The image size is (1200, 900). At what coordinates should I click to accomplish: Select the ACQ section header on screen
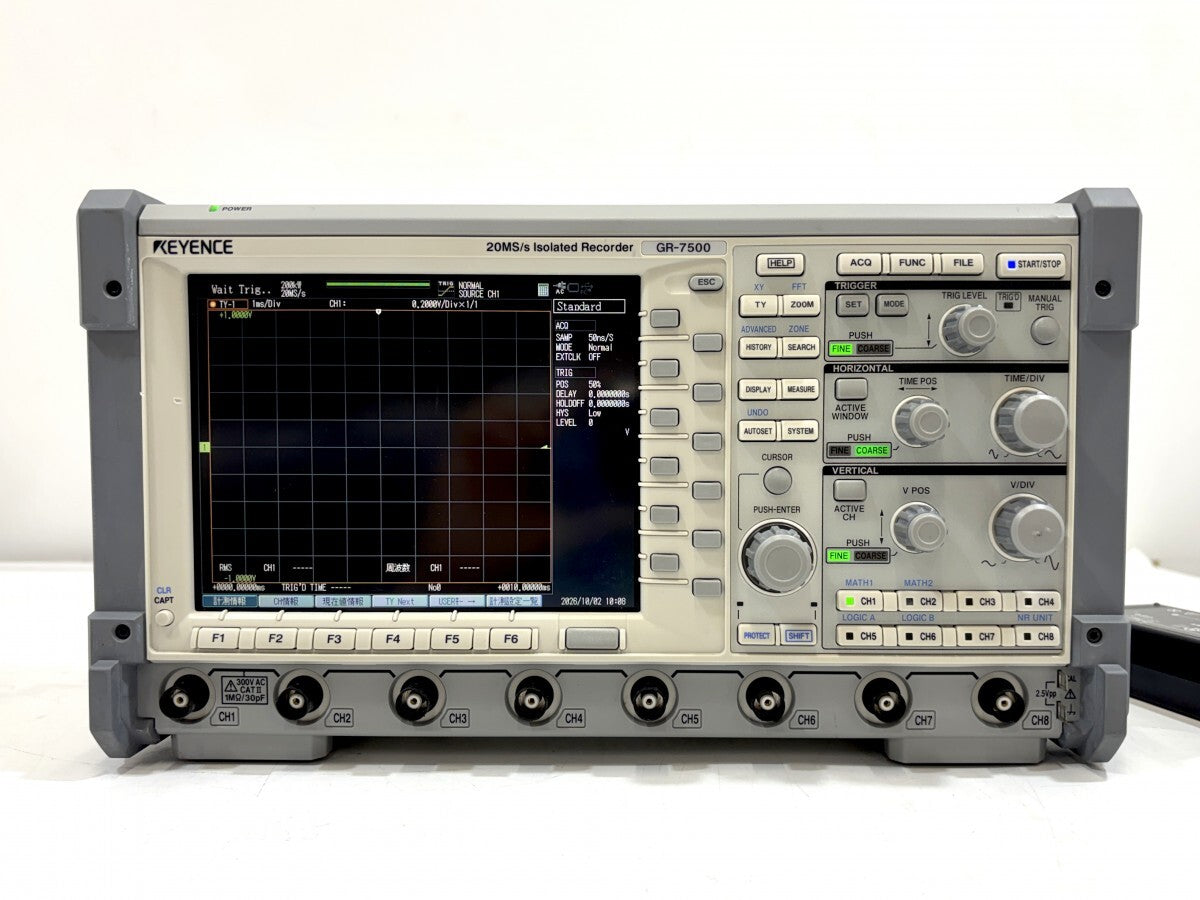574,326
